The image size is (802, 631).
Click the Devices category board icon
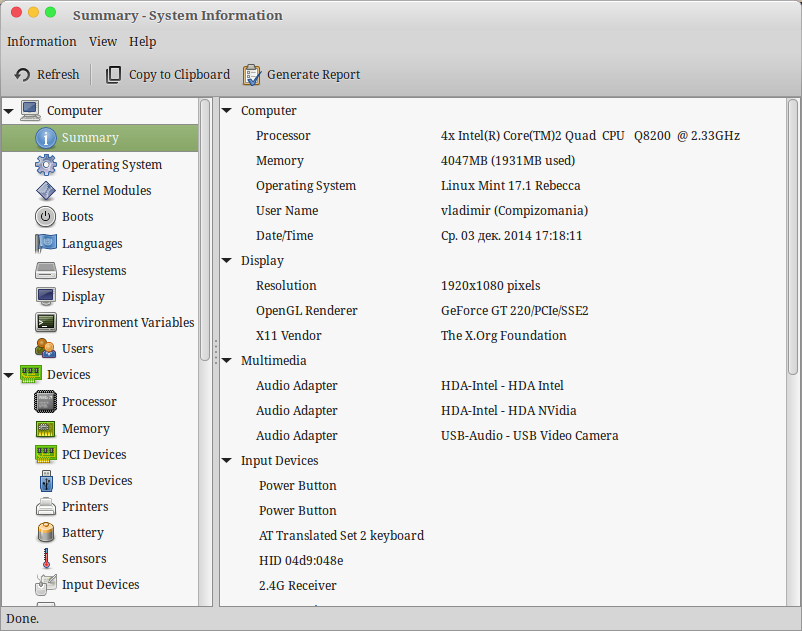point(31,375)
